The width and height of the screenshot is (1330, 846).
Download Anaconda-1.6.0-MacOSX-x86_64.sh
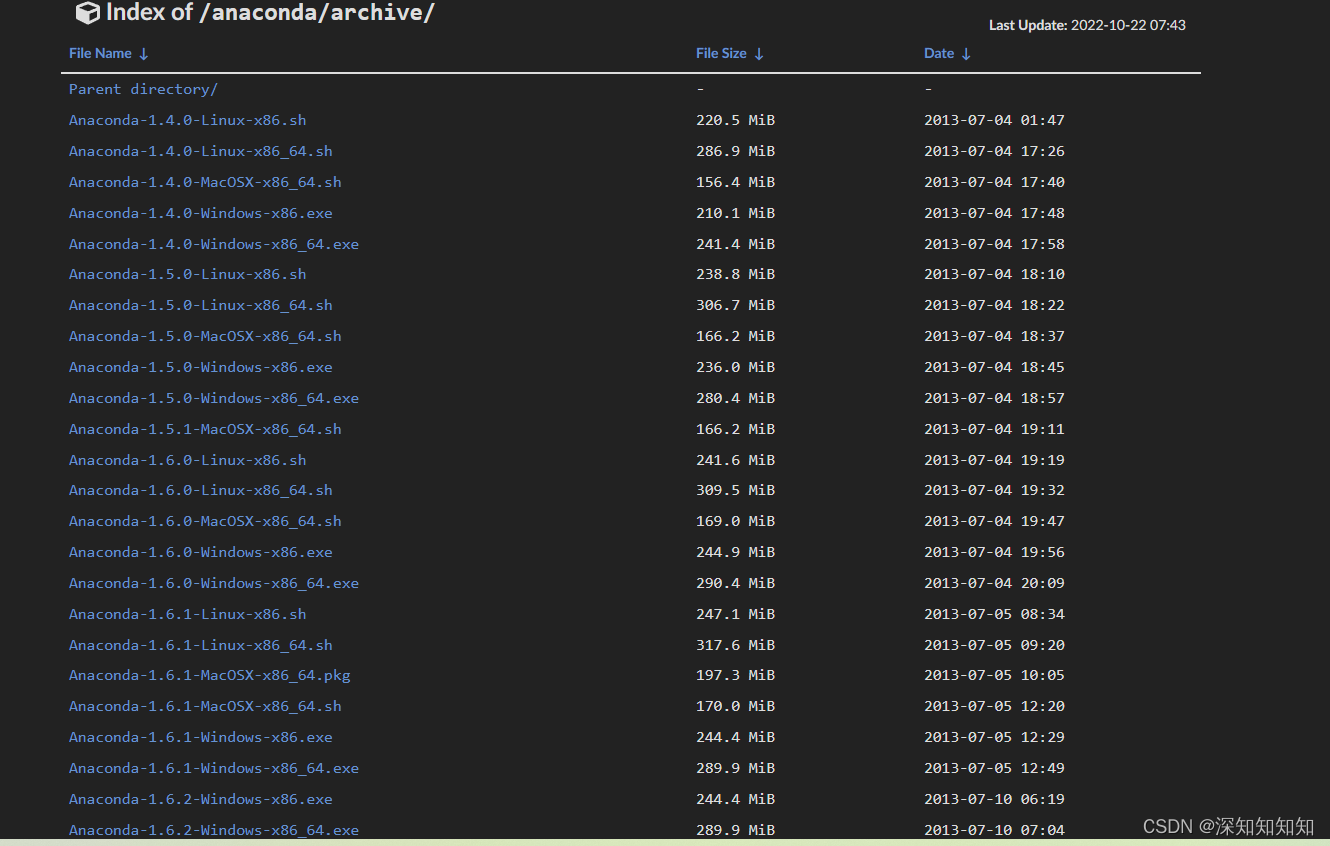205,521
